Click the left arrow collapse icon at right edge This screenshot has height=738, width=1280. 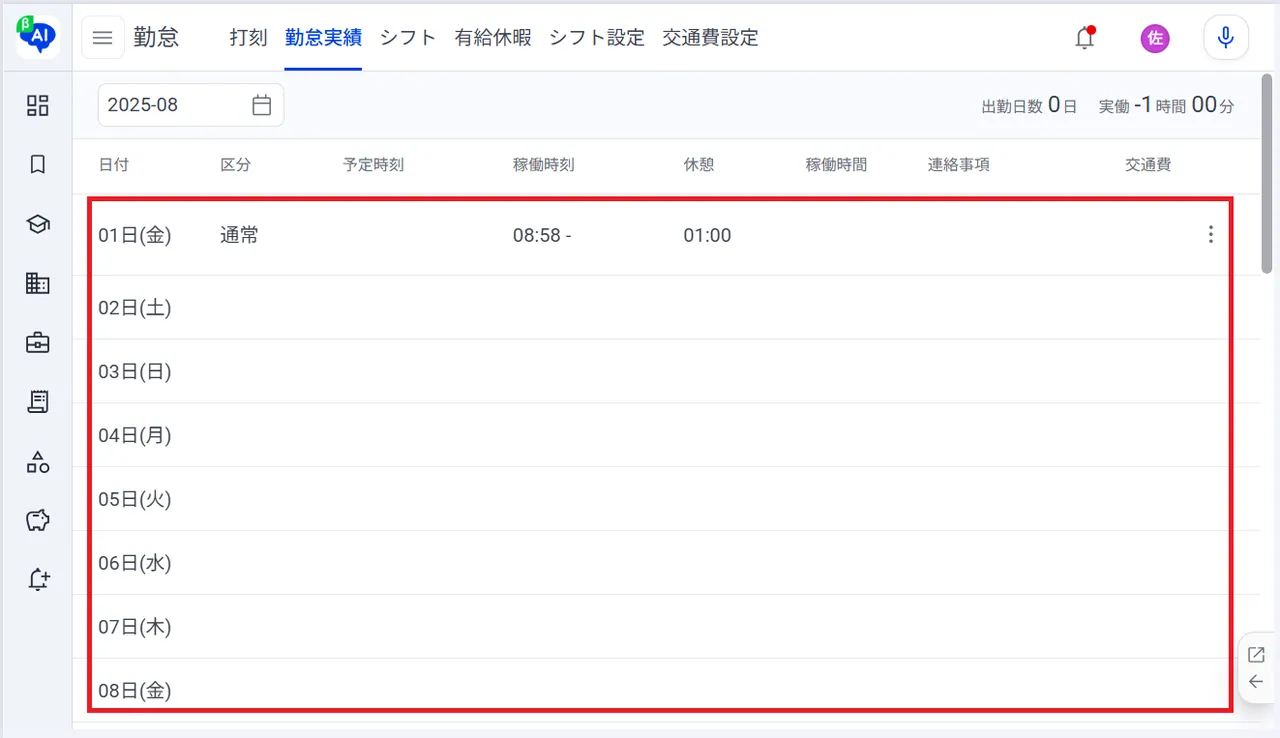[1257, 682]
